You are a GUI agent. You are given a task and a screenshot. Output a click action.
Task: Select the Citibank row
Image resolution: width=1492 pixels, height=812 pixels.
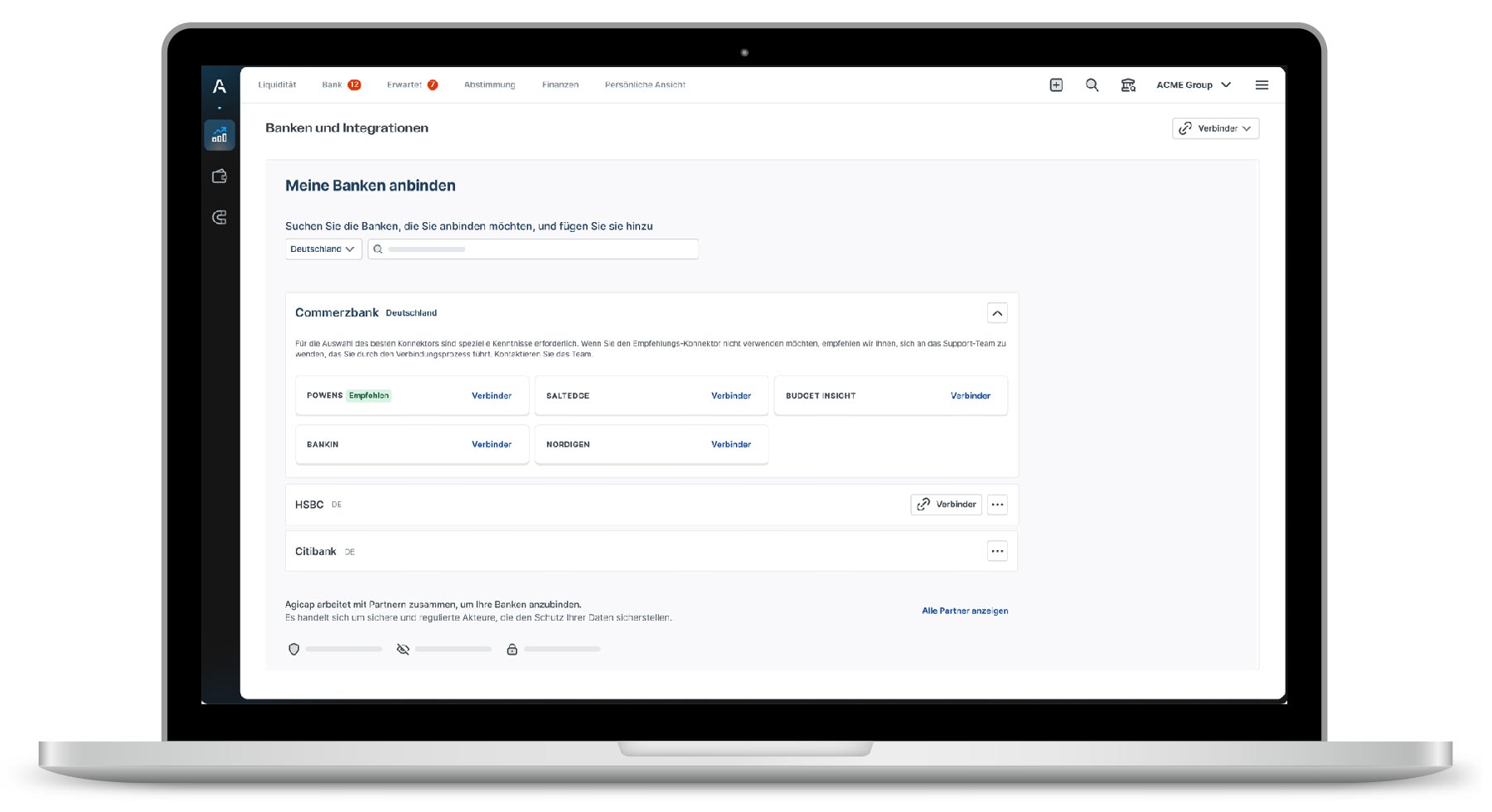pyautogui.click(x=652, y=551)
